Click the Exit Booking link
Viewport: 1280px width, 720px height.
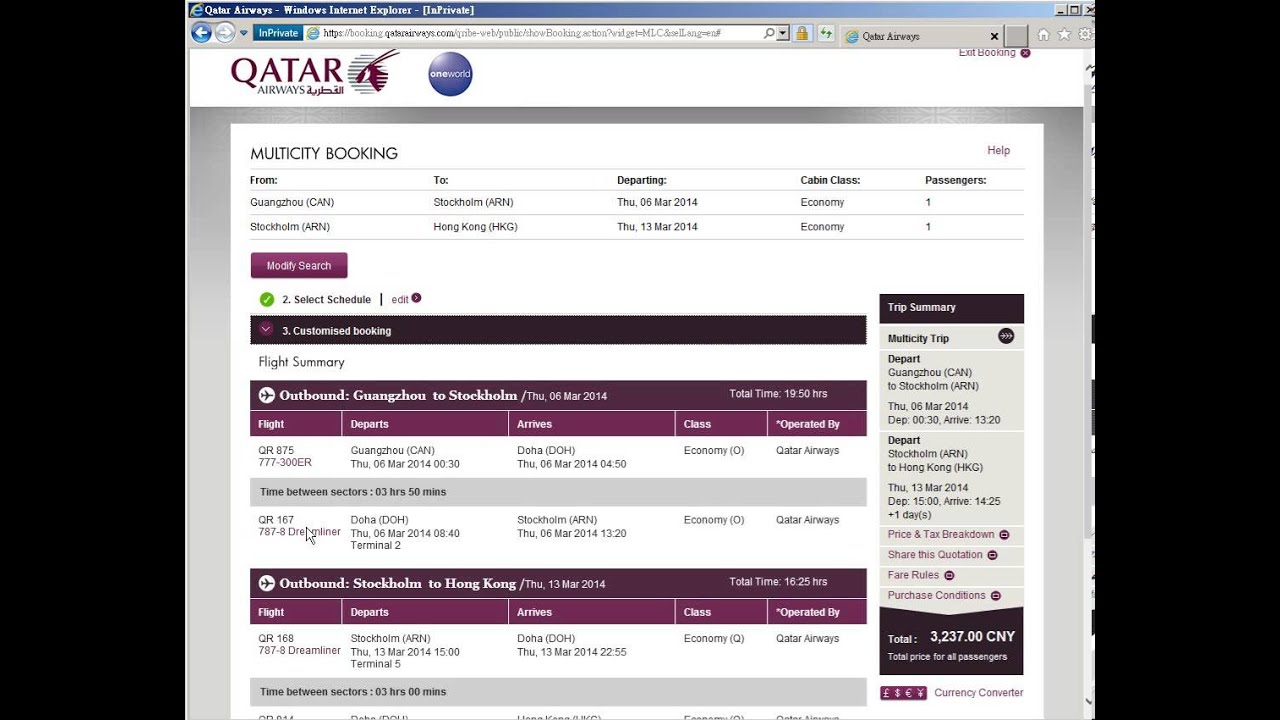pyautogui.click(x=994, y=53)
